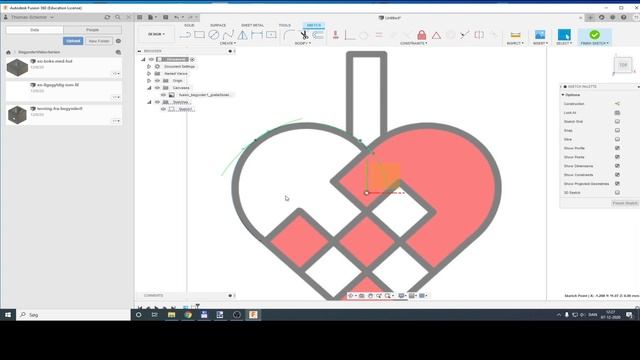640x360 pixels.
Task: Open the Create dropdown menu
Action: 228,43
